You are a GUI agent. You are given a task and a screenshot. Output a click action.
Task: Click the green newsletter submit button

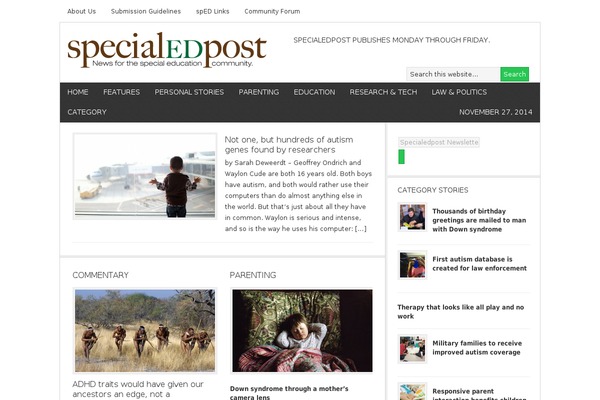pyautogui.click(x=401, y=157)
